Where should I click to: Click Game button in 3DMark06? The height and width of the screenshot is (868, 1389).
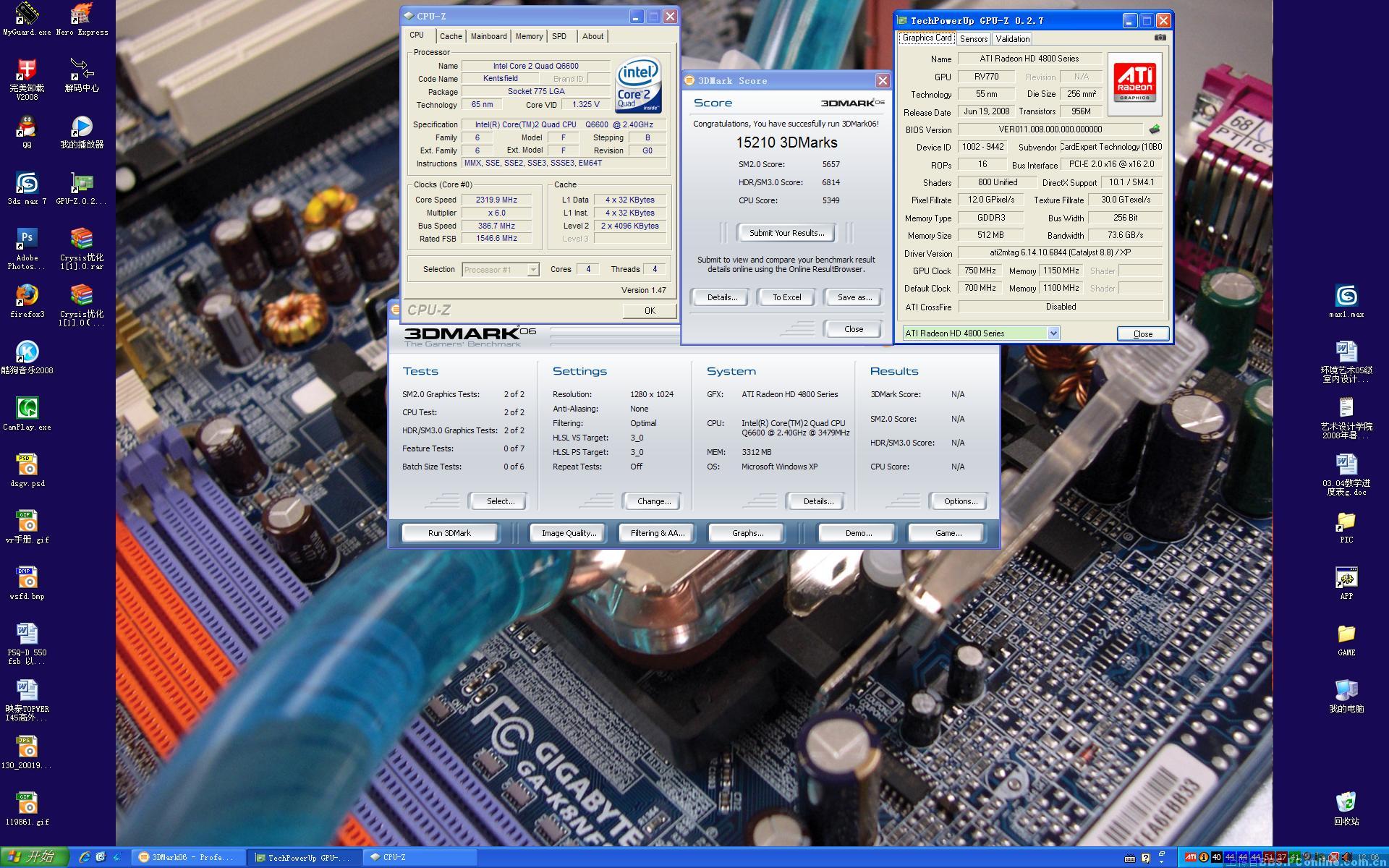click(948, 533)
